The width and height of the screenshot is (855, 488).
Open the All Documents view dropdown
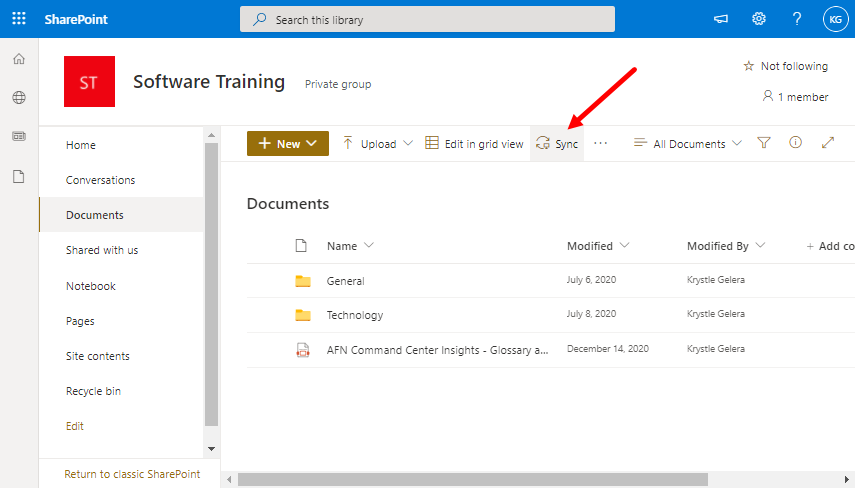click(688, 144)
